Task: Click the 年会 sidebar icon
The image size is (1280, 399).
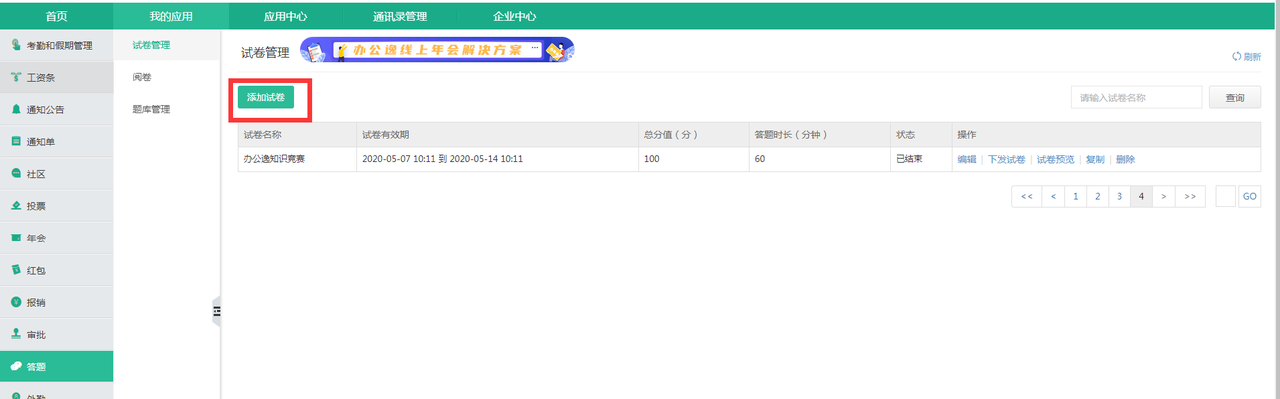Action: (16, 237)
